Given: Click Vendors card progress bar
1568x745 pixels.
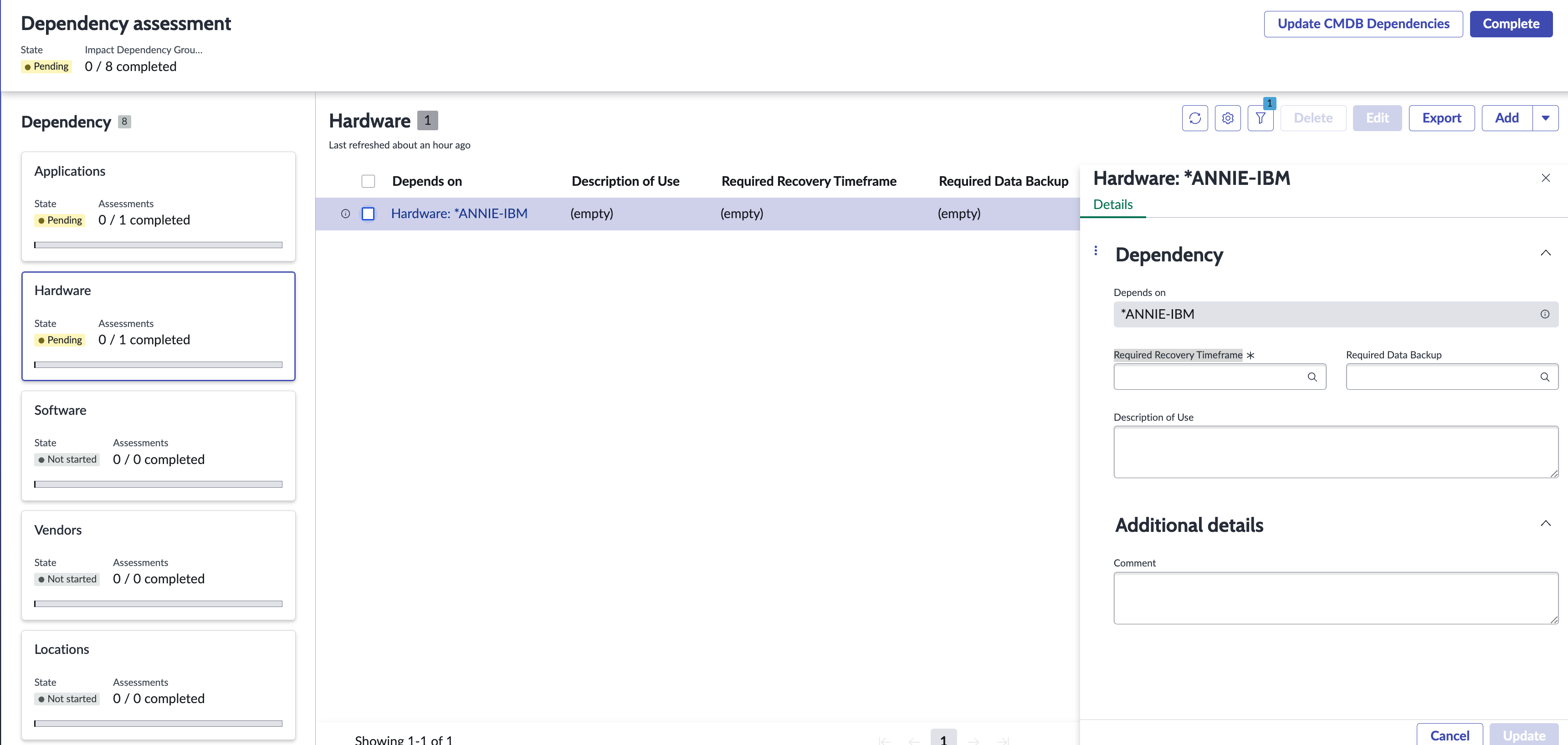Looking at the screenshot, I should pos(158,604).
